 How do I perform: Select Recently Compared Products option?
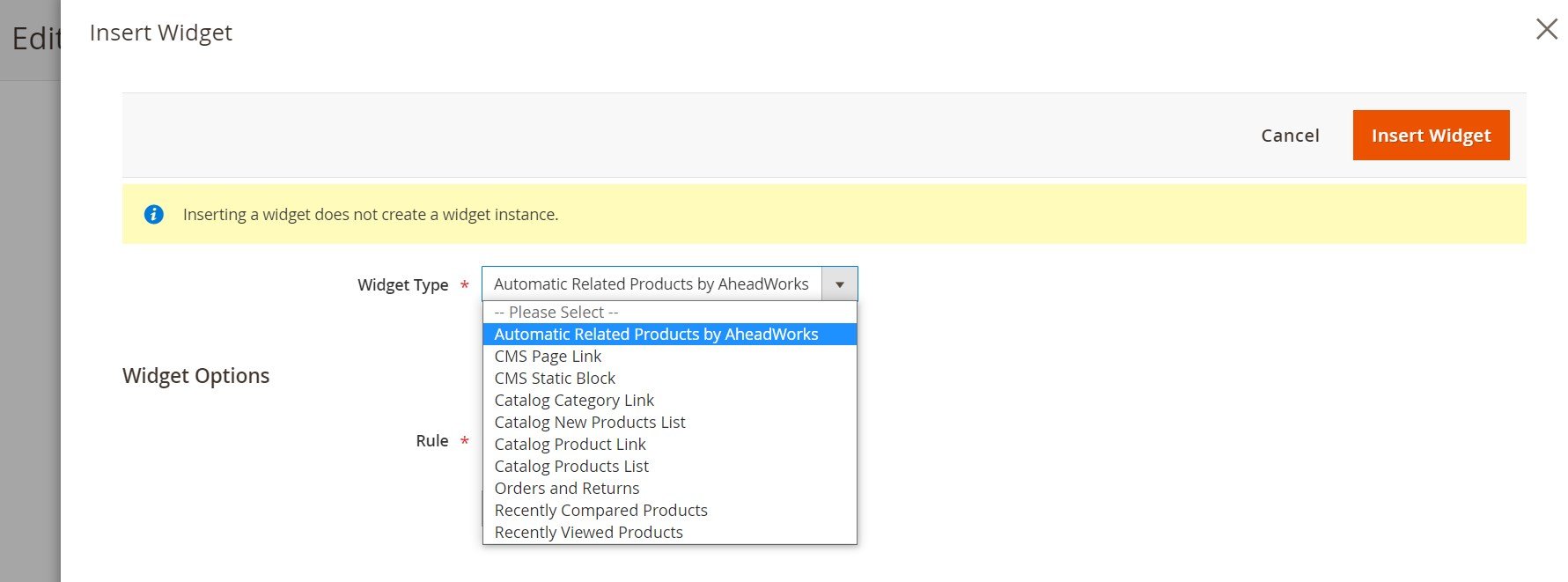[669, 511]
